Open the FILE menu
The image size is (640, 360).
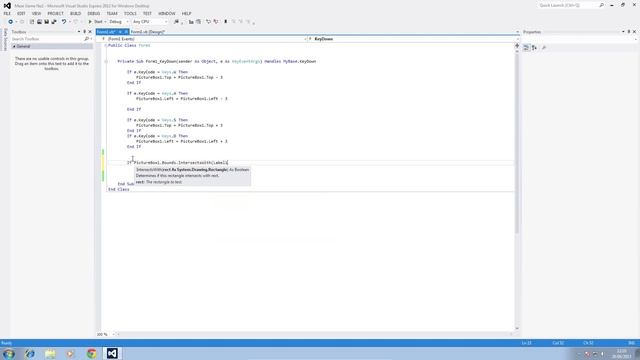7,13
